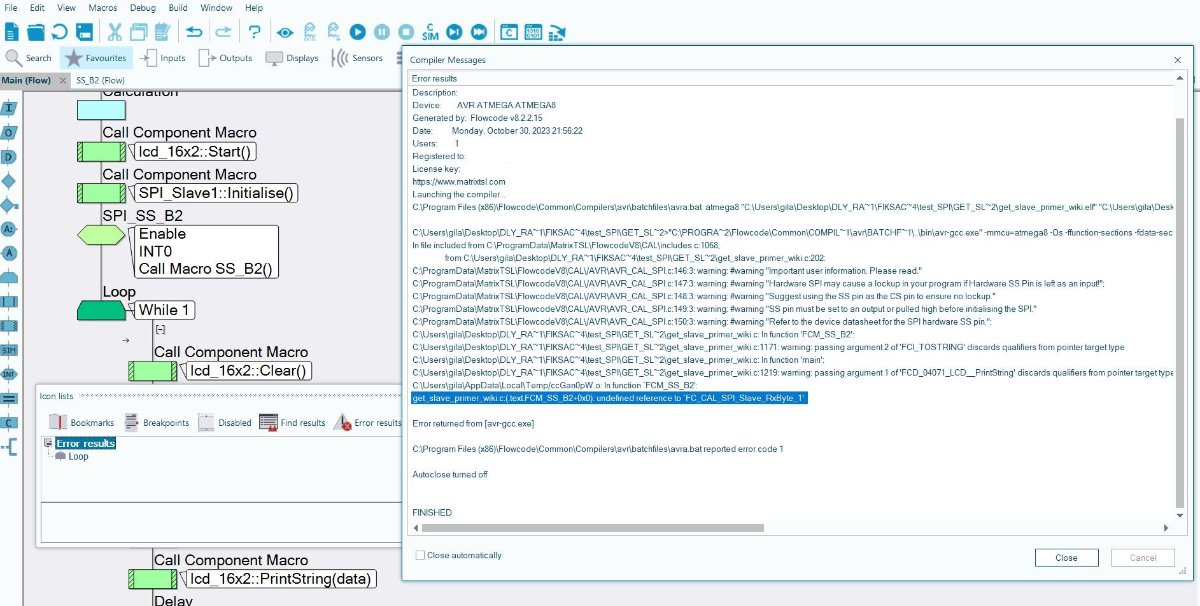Screen dimensions: 1200x606
Task: Open help via question mark icon
Action: tap(255, 32)
